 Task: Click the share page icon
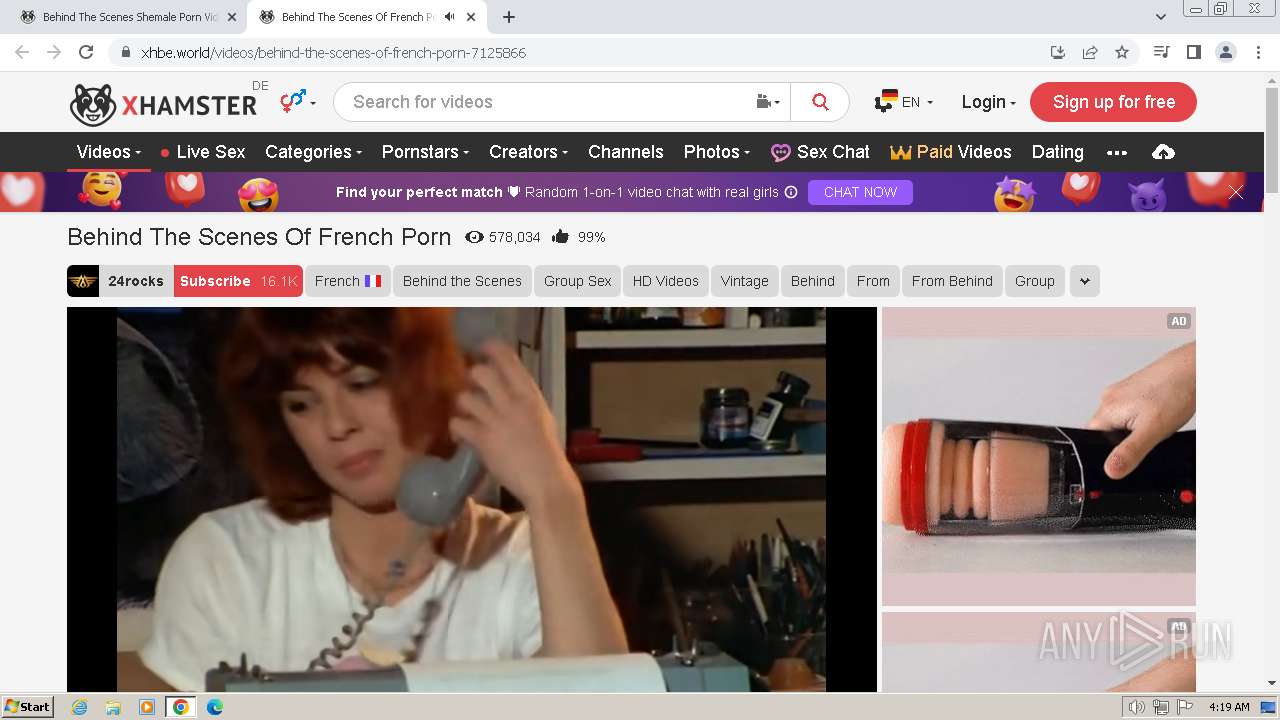(x=1090, y=52)
